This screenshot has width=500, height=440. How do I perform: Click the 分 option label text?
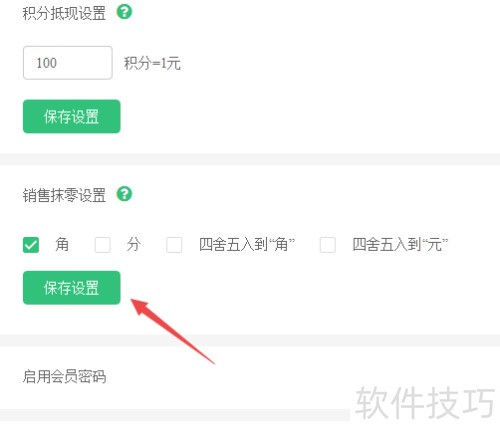click(133, 245)
